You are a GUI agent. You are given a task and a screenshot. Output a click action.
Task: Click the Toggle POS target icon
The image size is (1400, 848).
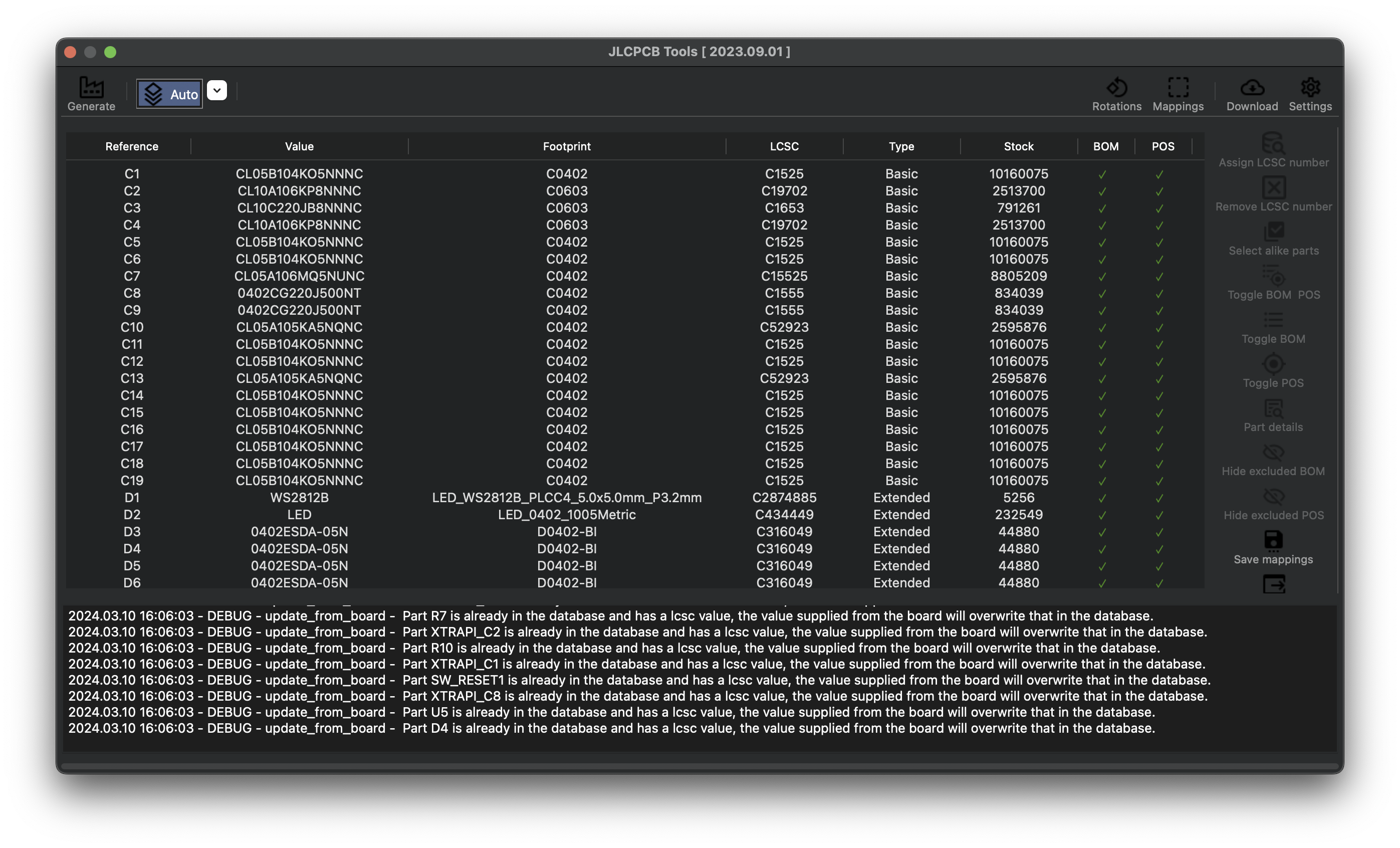1273,364
